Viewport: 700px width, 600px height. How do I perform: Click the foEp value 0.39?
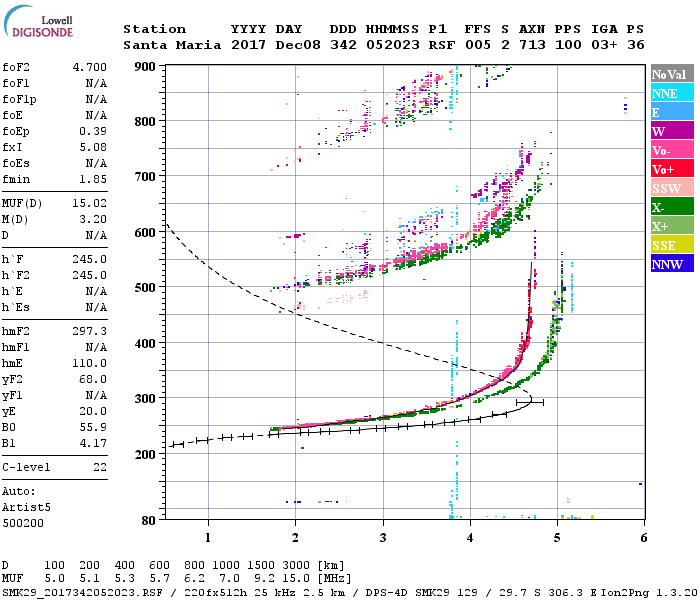[x=93, y=131]
